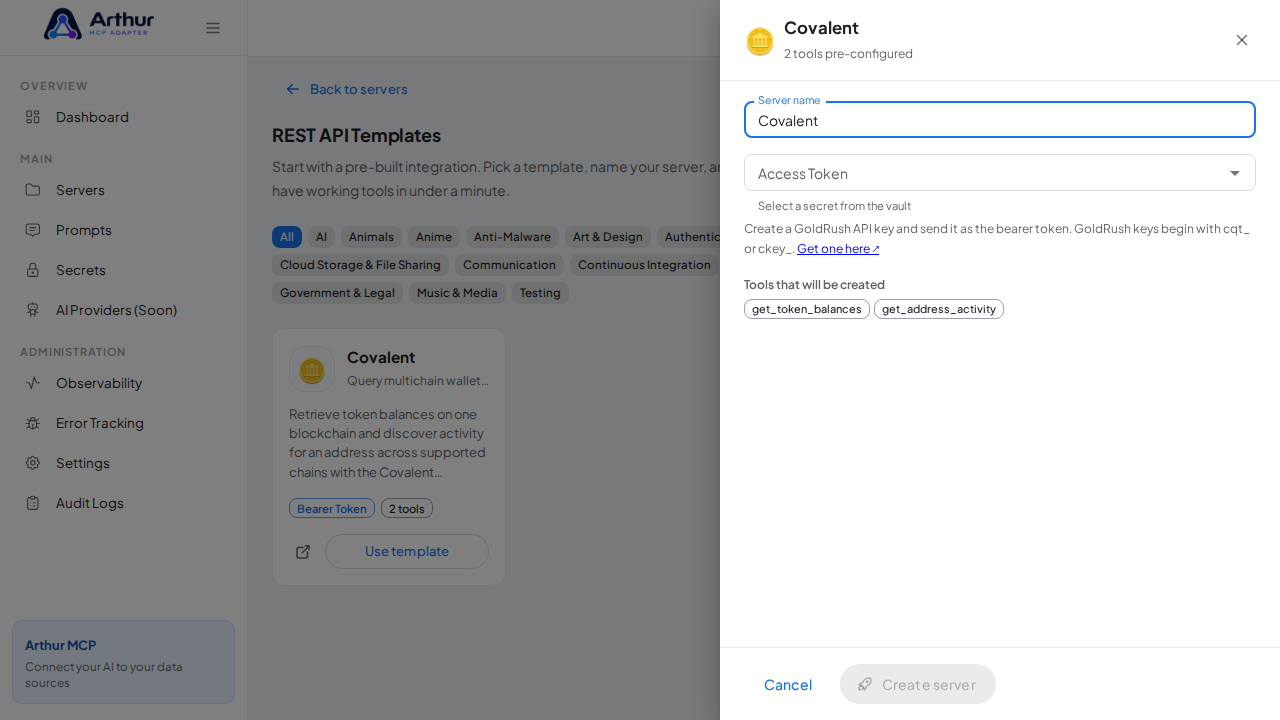Click the Access Token dropdown arrow
This screenshot has height=720, width=1280.
[1235, 173]
